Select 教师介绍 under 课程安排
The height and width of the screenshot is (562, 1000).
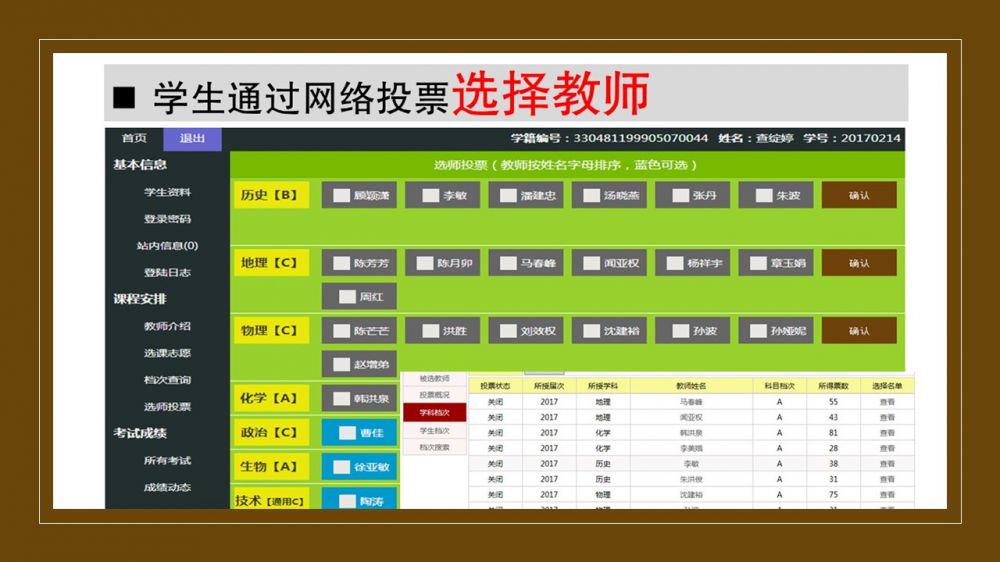[x=167, y=326]
